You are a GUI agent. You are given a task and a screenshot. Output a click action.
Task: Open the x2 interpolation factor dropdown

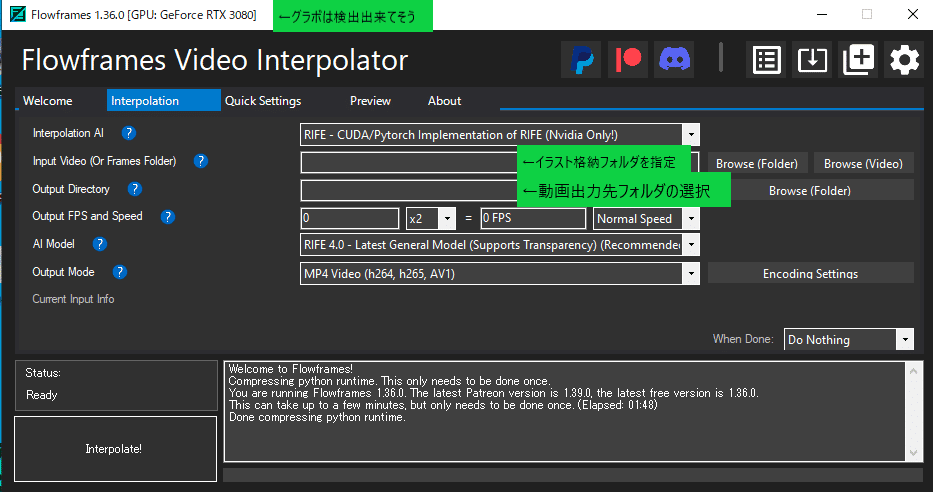(x=447, y=218)
